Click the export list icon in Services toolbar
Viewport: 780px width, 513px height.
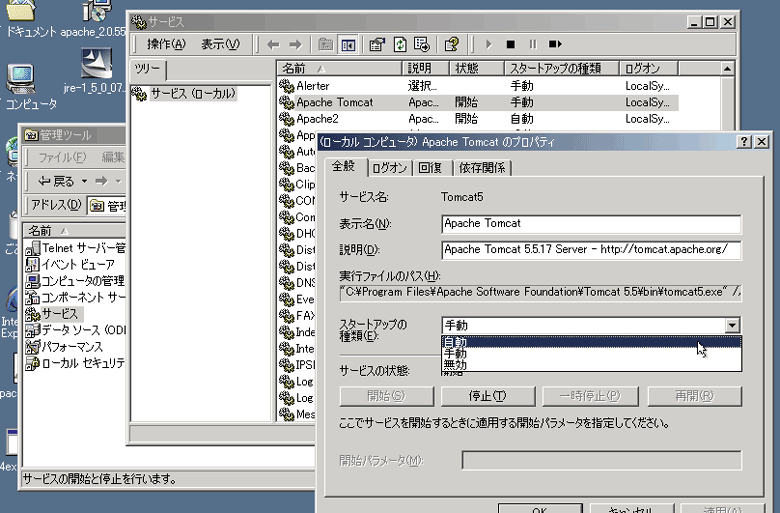coord(422,45)
